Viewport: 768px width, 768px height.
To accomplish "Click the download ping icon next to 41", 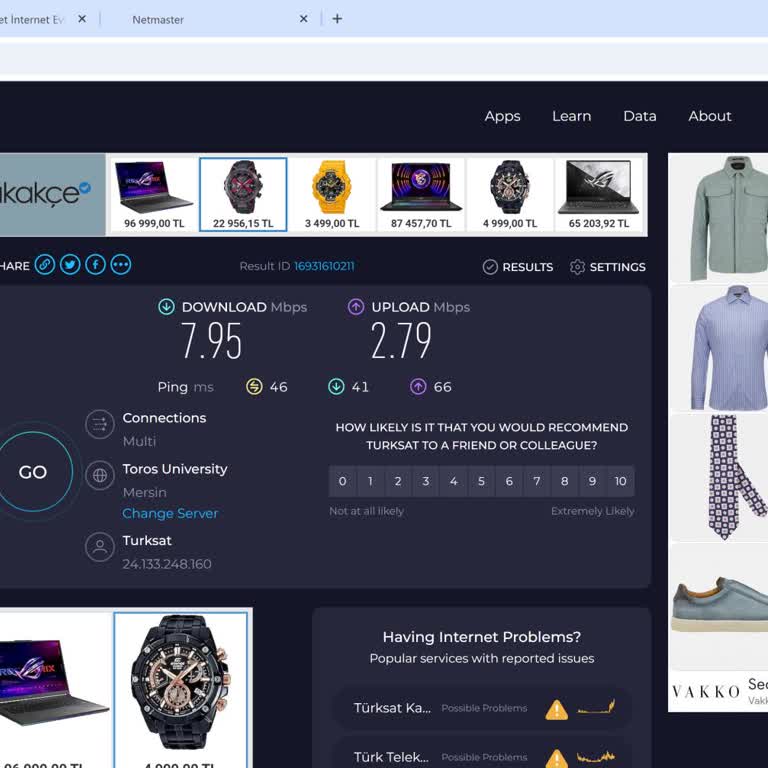I will tap(336, 386).
